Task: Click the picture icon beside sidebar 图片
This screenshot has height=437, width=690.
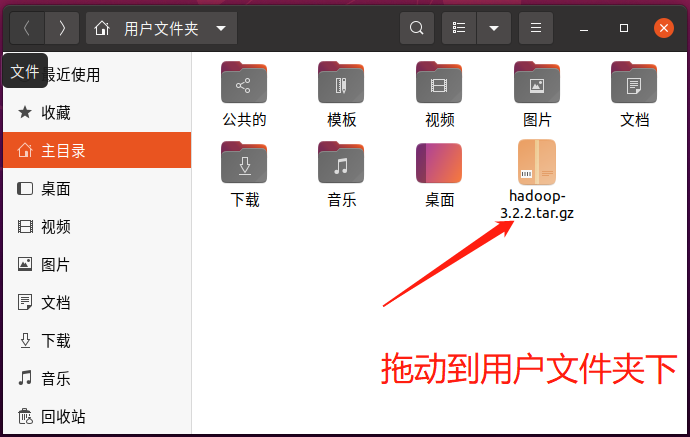Action: (25, 264)
